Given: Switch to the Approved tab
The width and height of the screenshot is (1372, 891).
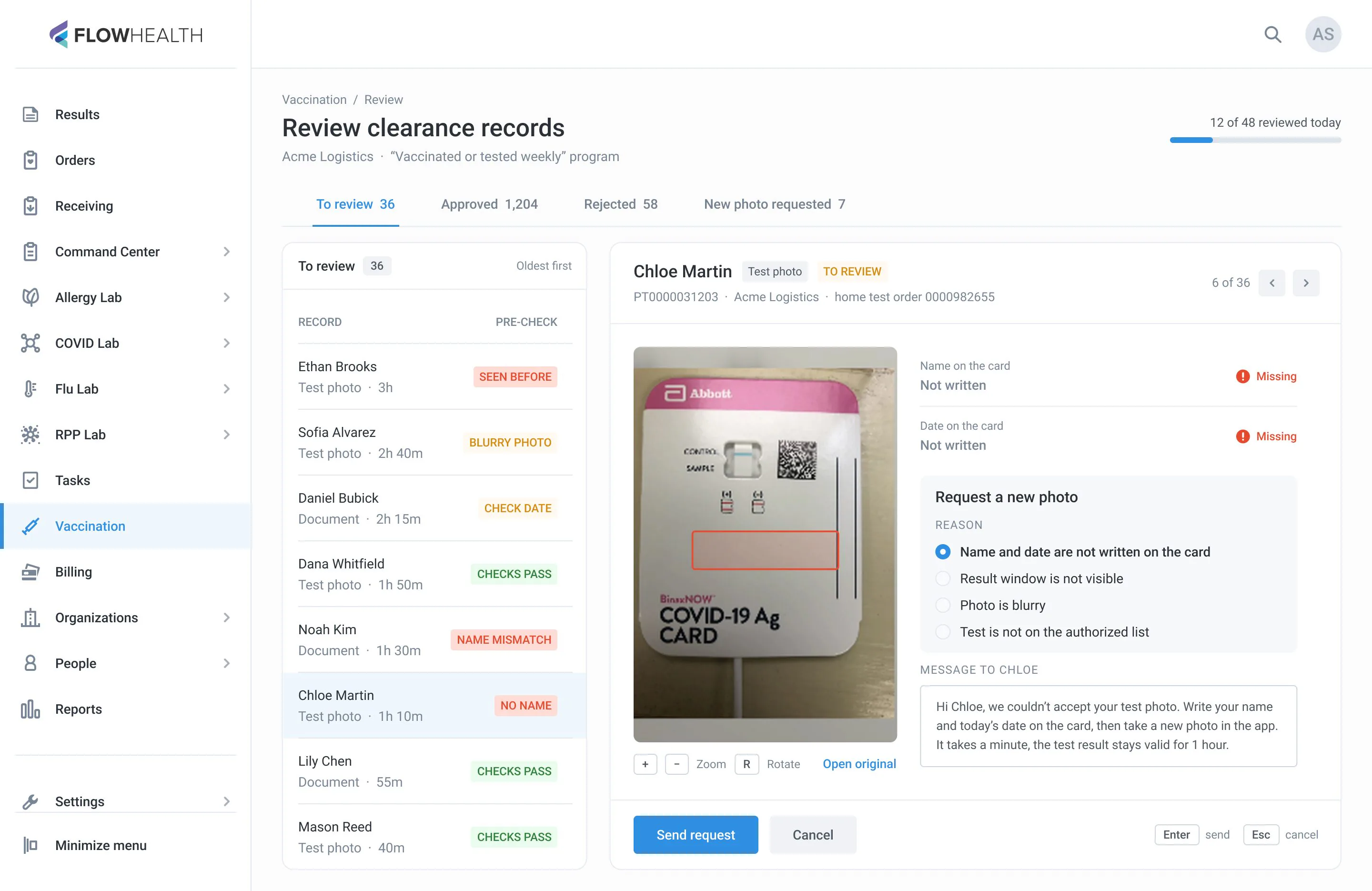Looking at the screenshot, I should (489, 204).
